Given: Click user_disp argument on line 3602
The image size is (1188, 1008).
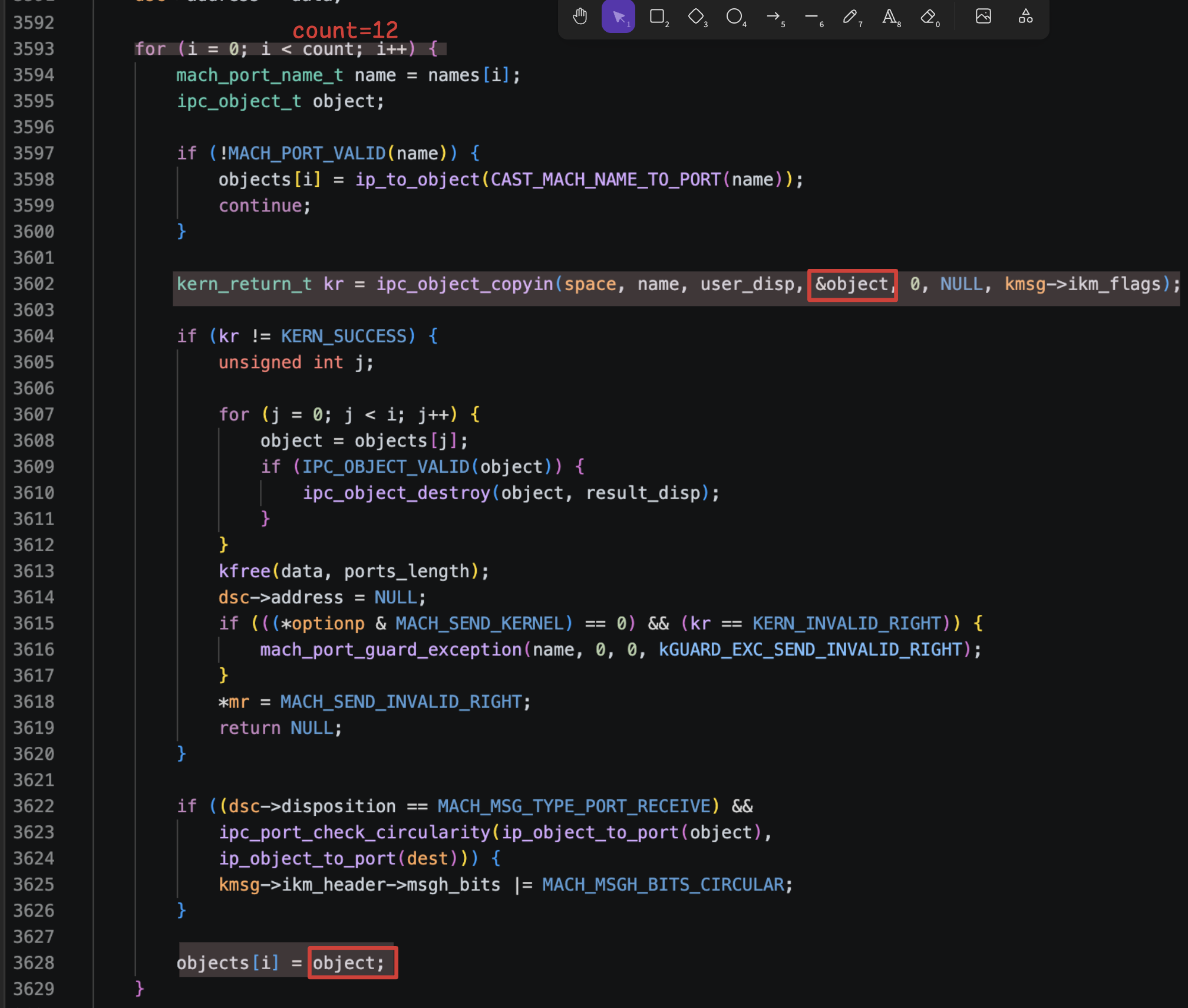Looking at the screenshot, I should coord(747,284).
